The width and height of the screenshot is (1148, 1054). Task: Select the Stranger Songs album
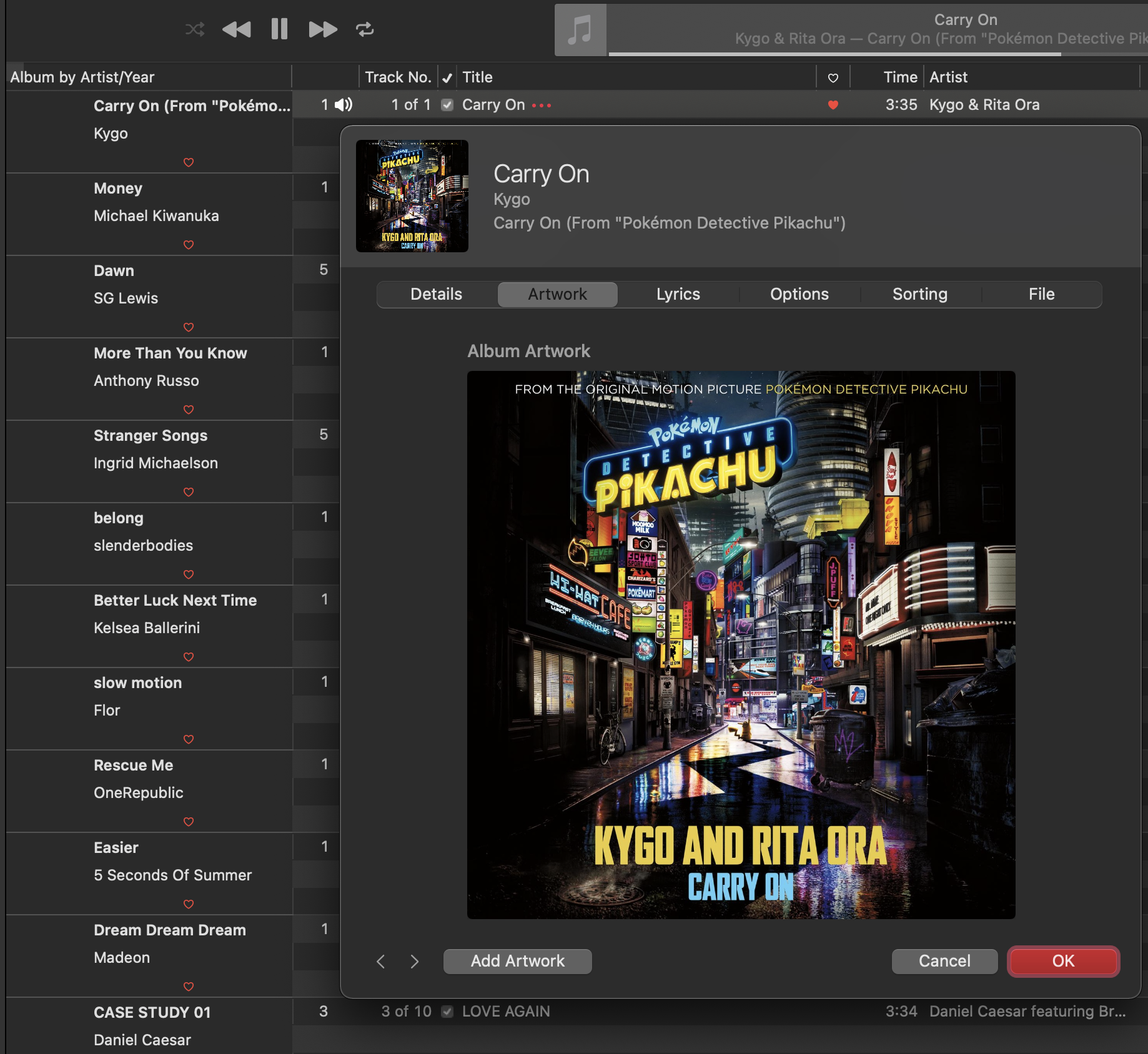(x=149, y=462)
